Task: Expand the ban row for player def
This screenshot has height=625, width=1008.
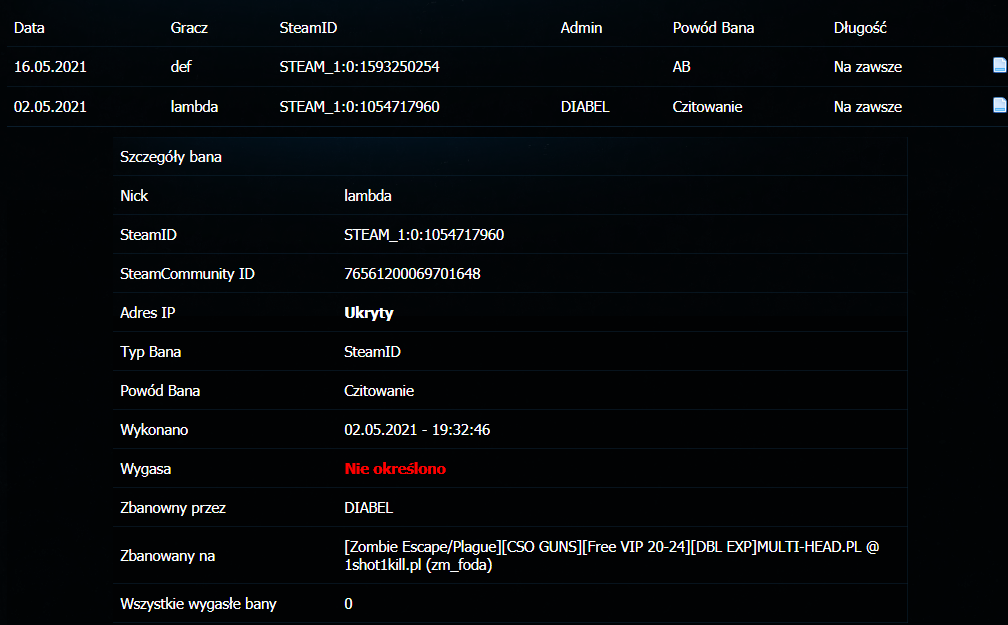Action: click(x=181, y=67)
